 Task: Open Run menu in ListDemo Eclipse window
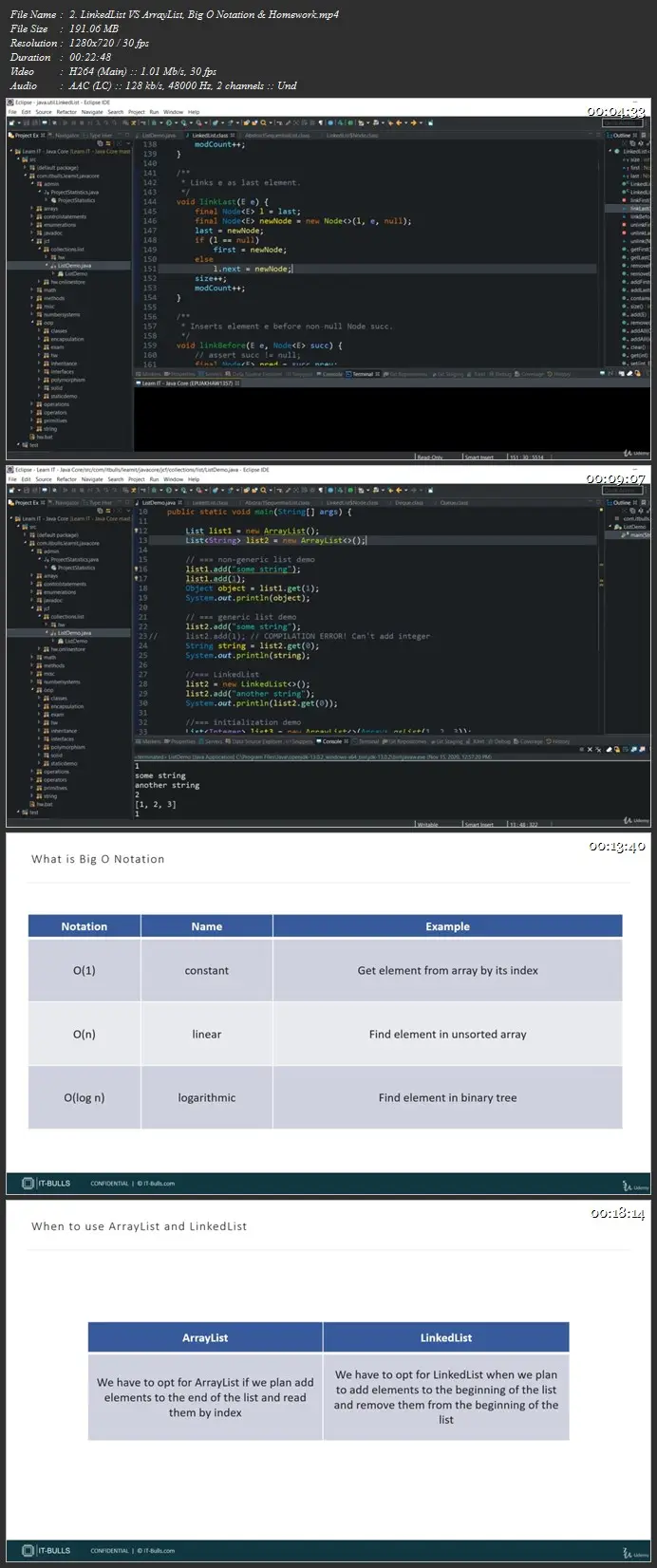(154, 479)
